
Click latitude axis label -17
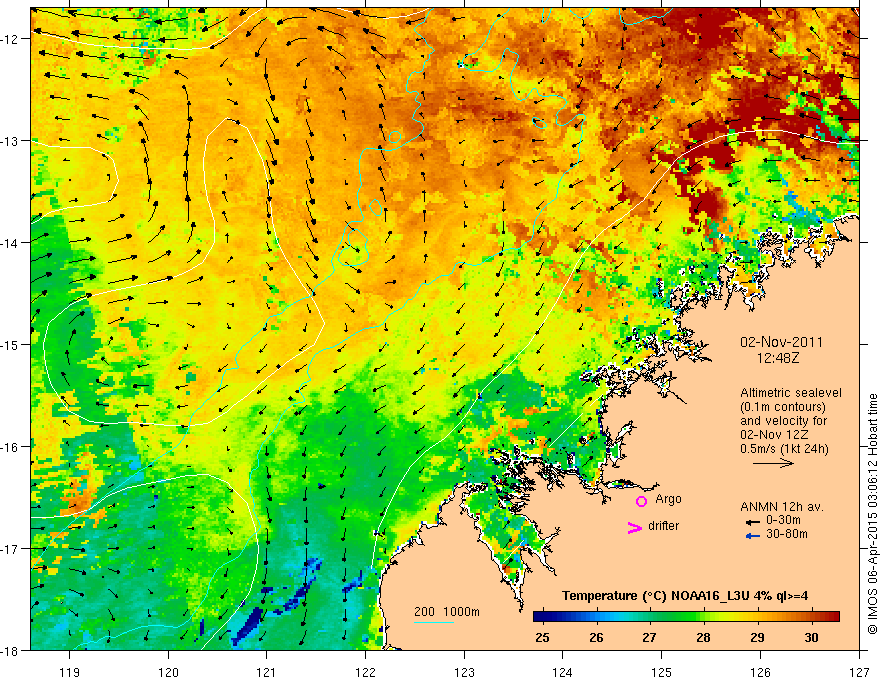pyautogui.click(x=11, y=549)
